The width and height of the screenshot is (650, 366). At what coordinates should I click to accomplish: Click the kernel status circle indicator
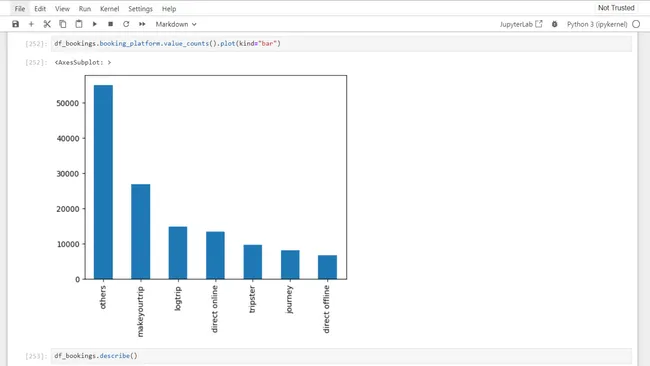click(636, 24)
